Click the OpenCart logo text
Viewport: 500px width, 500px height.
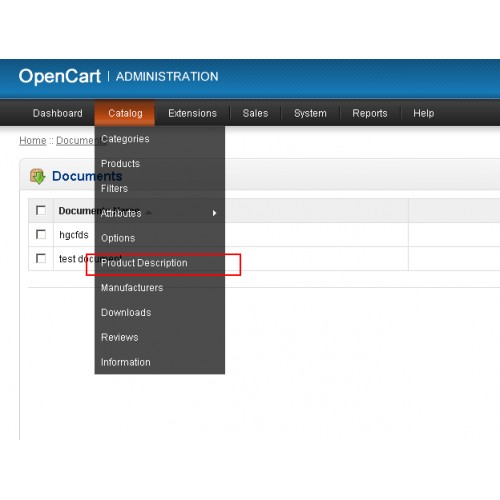pos(60,76)
